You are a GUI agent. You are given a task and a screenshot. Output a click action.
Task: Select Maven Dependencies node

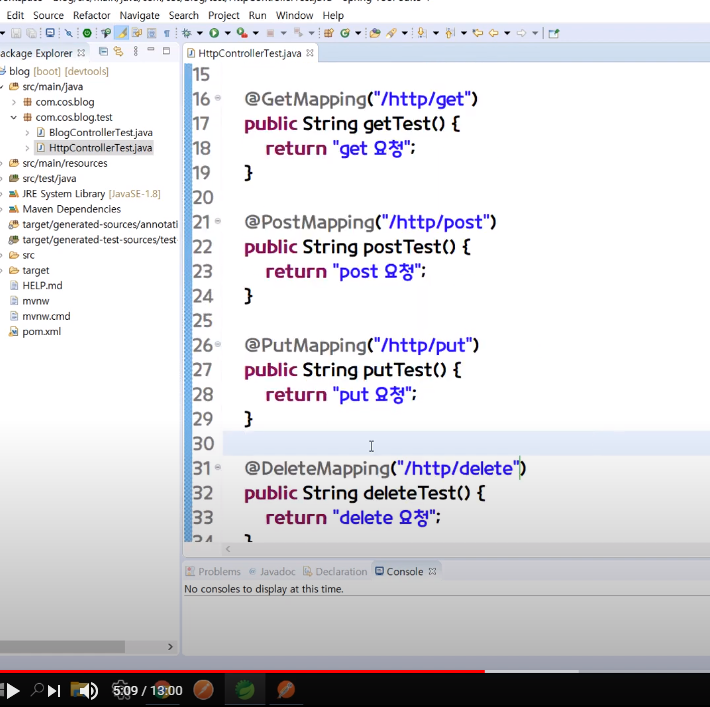point(65,209)
